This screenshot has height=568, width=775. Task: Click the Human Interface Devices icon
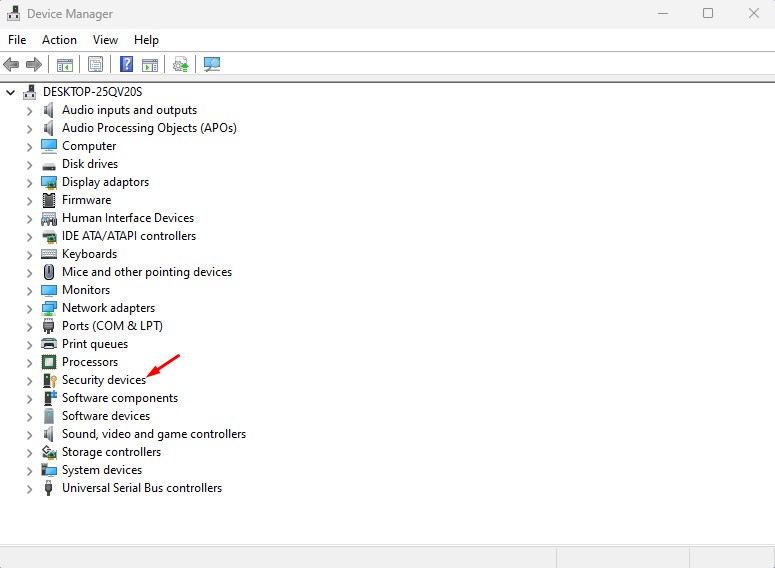(49, 218)
